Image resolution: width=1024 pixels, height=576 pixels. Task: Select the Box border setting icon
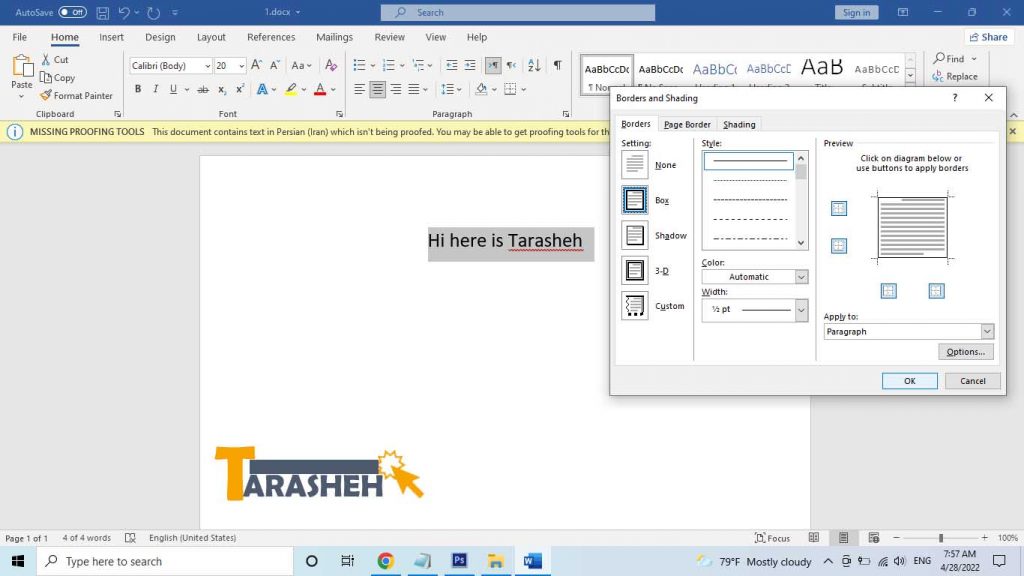[634, 200]
